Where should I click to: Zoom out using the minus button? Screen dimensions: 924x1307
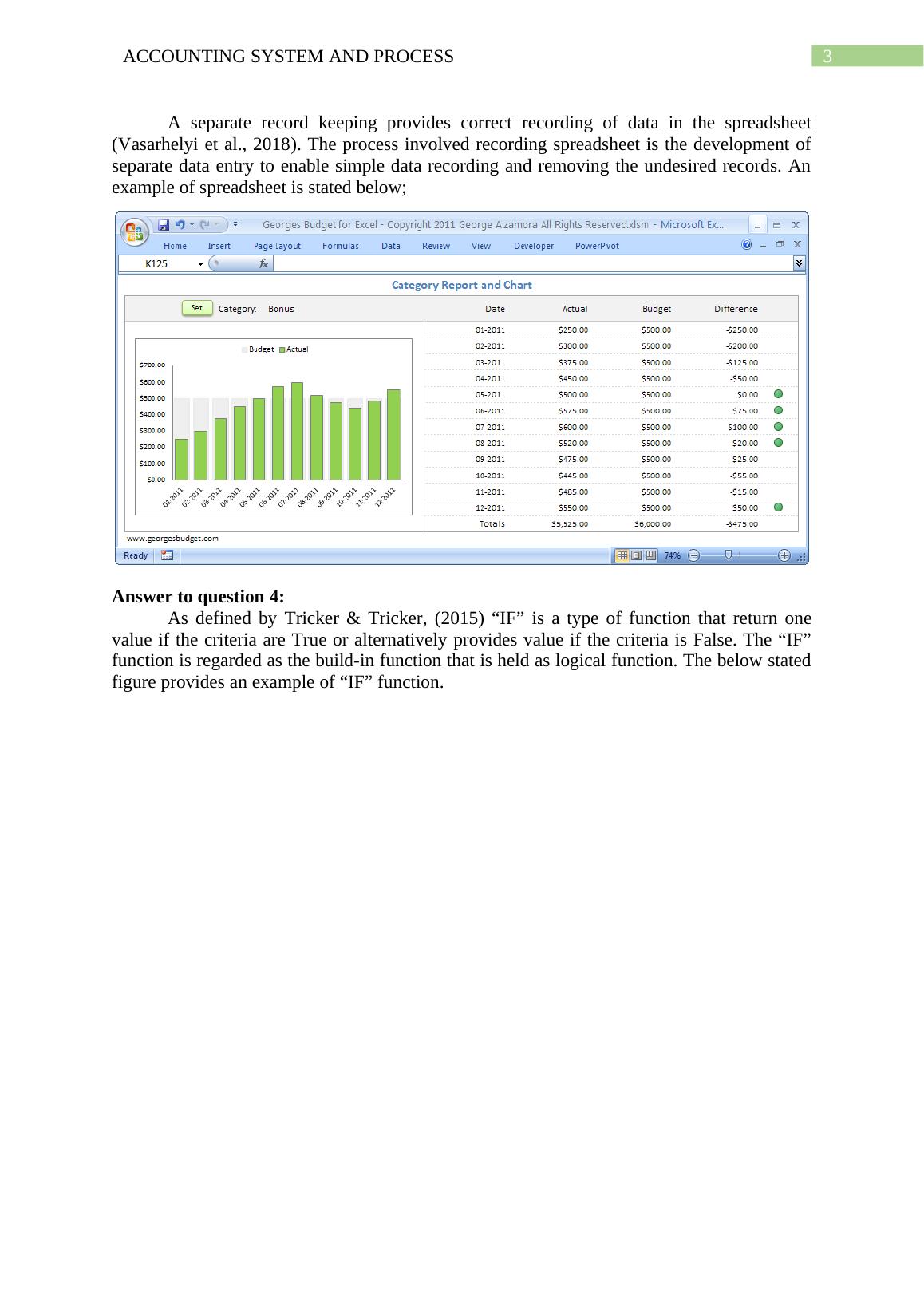(x=693, y=555)
